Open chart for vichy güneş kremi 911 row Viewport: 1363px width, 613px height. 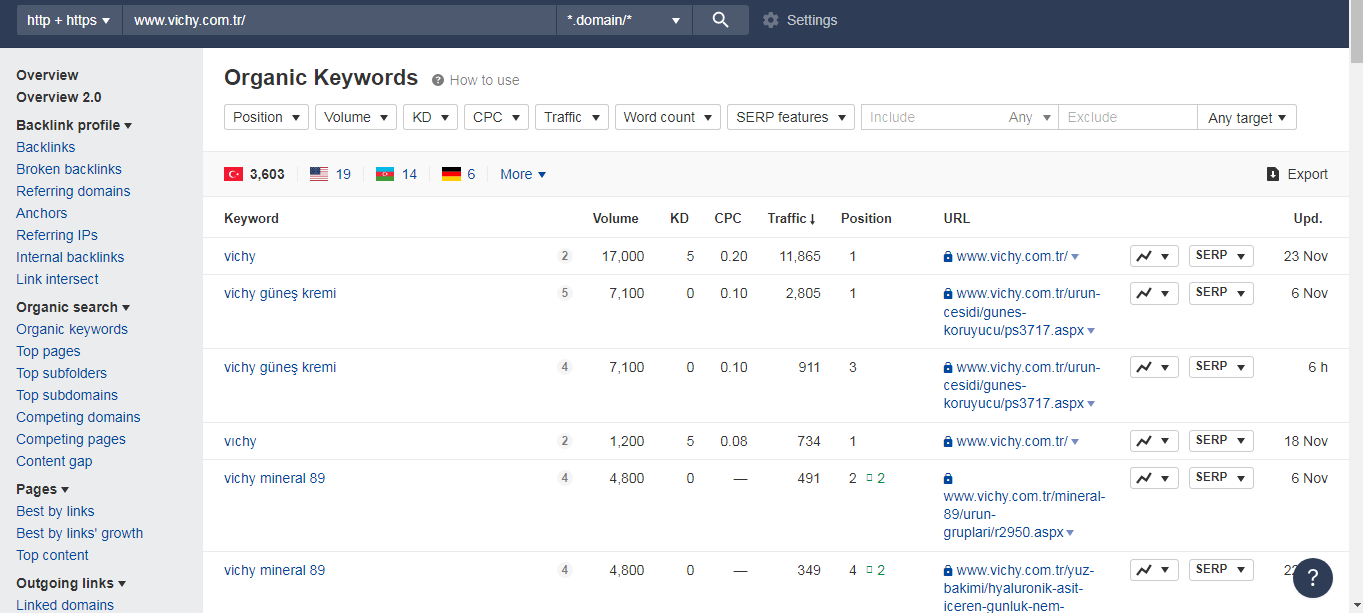1154,367
